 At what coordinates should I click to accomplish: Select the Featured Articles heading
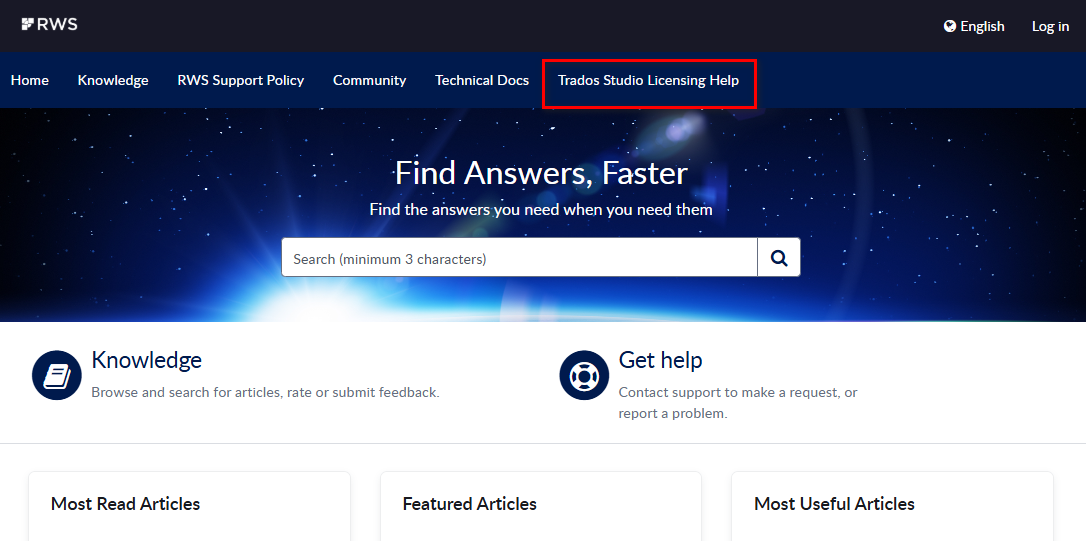[470, 504]
